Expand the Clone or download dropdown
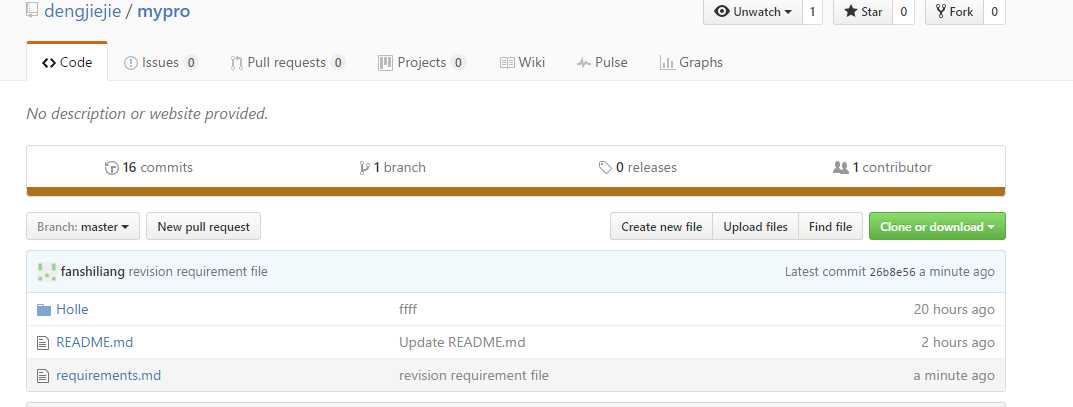The image size is (1073, 407). coord(937,226)
